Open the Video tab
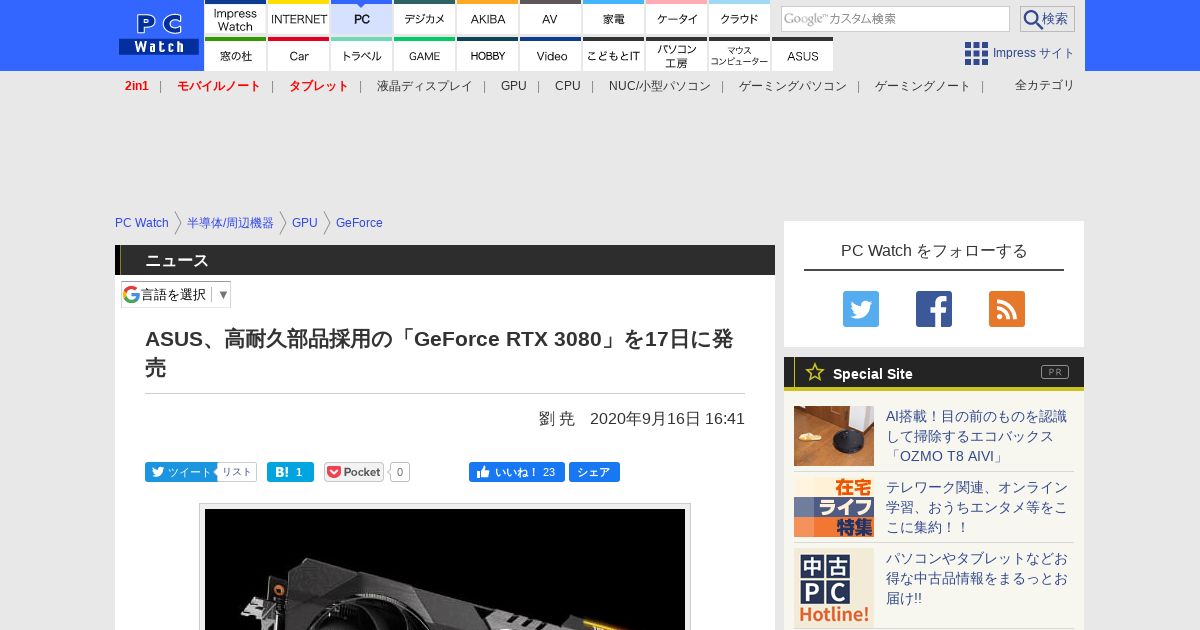1200x630 pixels. [x=550, y=55]
